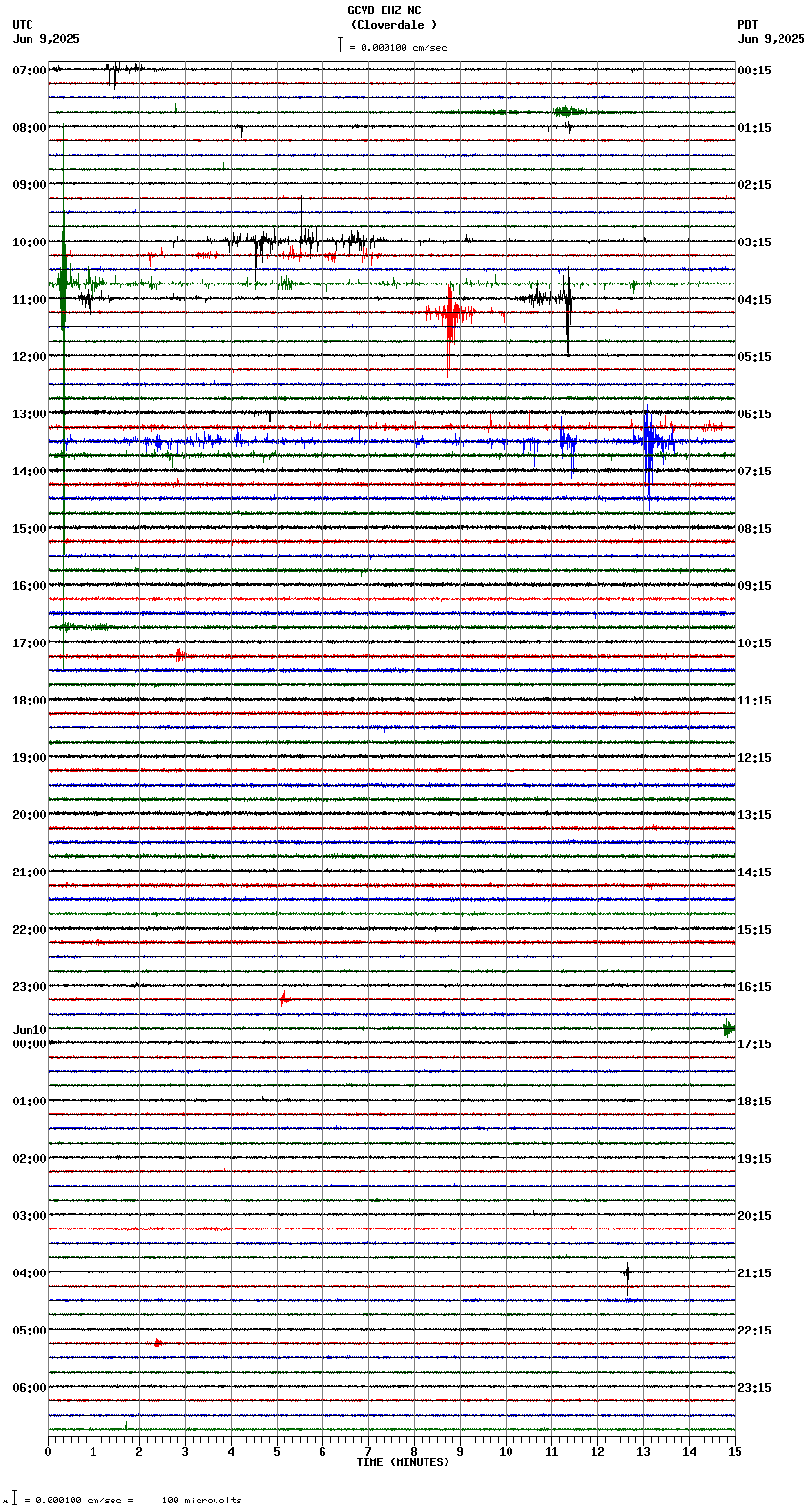Click the 09:00 UTC row label
811x1512 pixels.
point(30,185)
